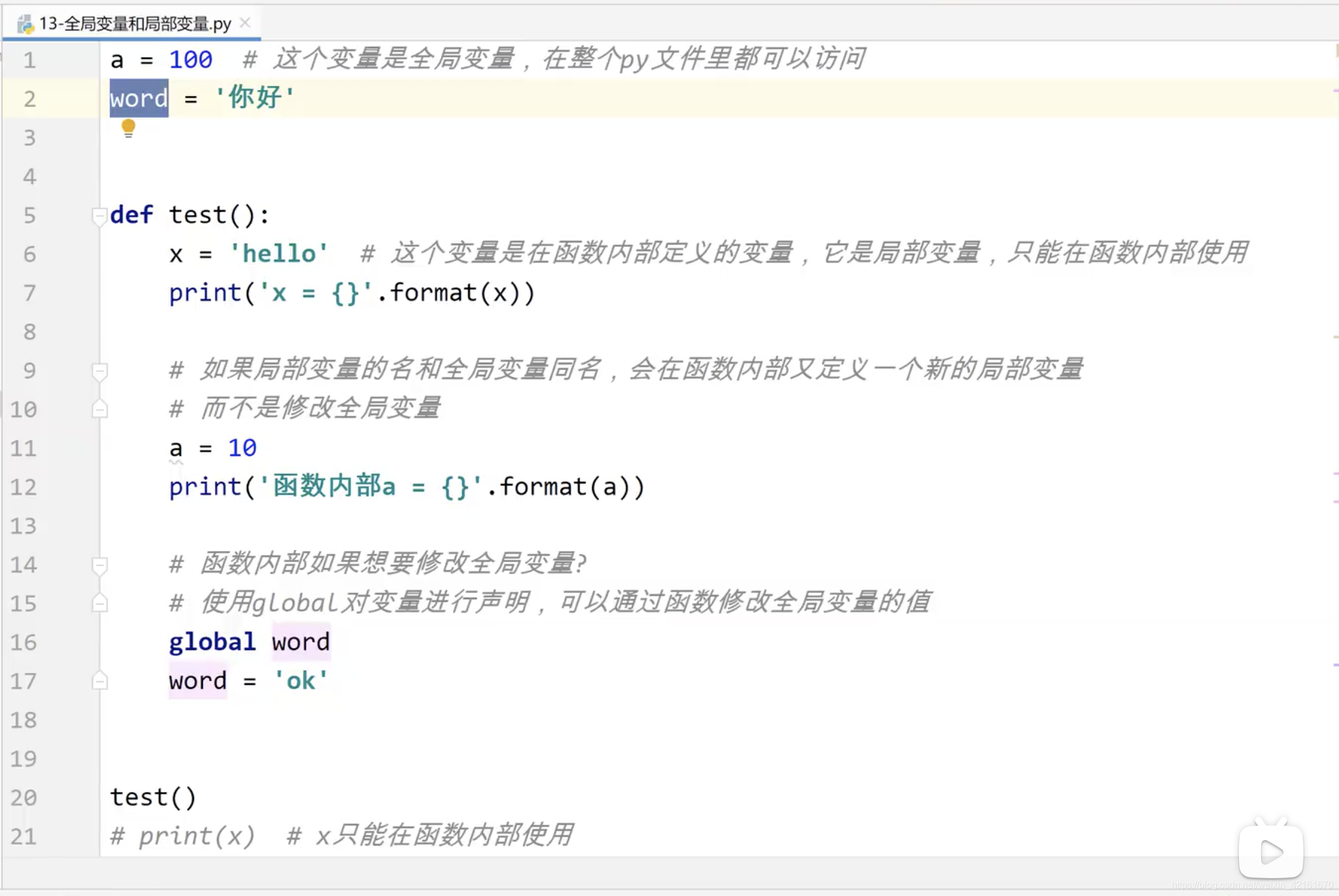Viewport: 1339px width, 896px height.
Task: Click the commented print(x) on line 21
Action: pos(183,836)
